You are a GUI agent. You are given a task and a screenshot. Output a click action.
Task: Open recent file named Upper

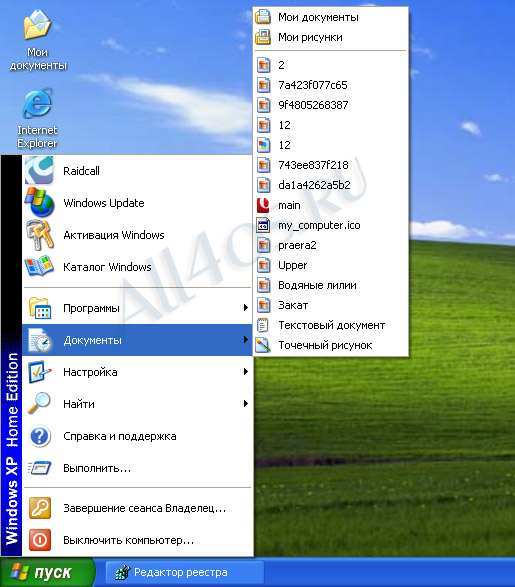coord(330,265)
